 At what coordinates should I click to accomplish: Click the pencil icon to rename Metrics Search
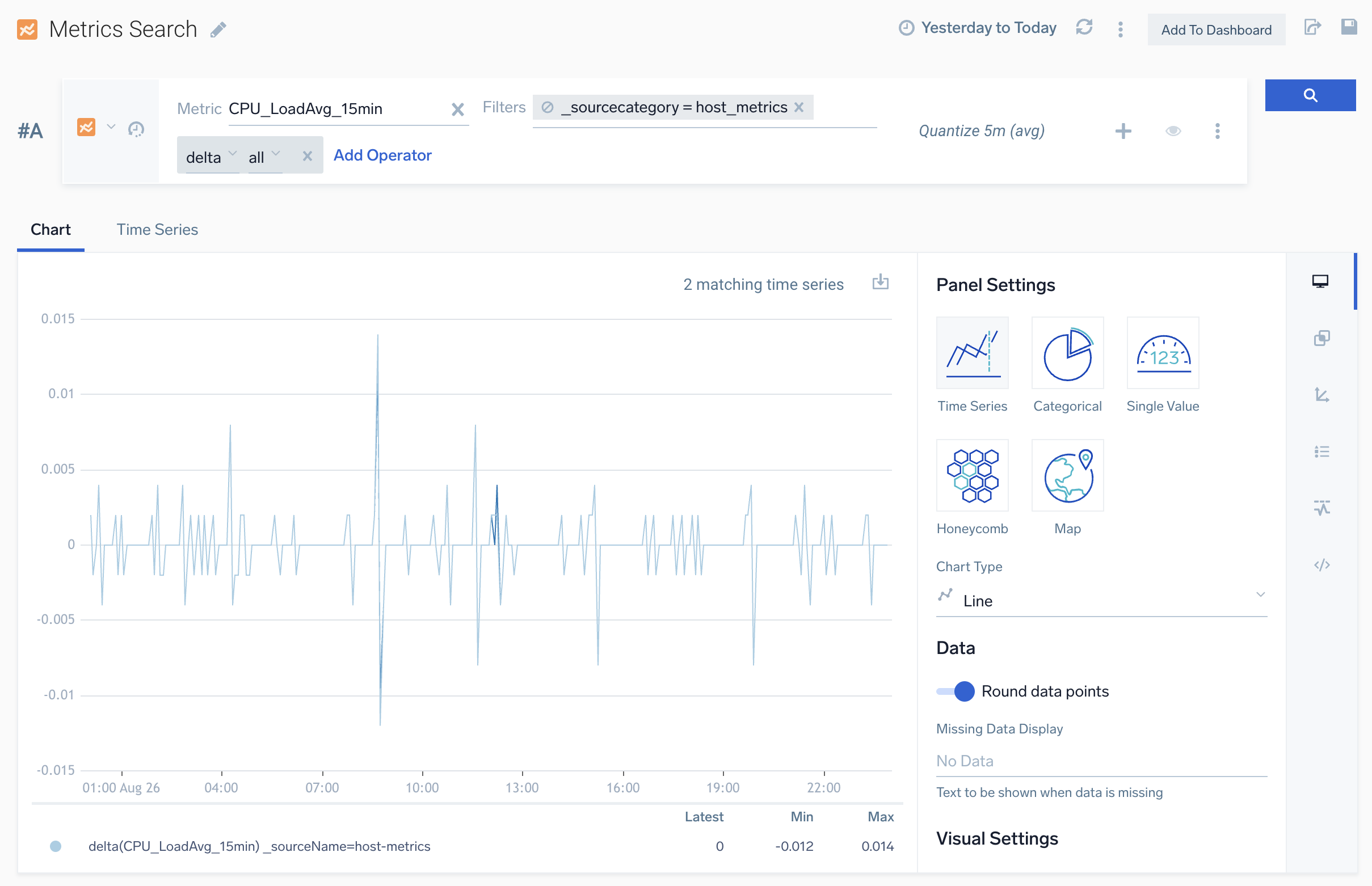tap(218, 29)
